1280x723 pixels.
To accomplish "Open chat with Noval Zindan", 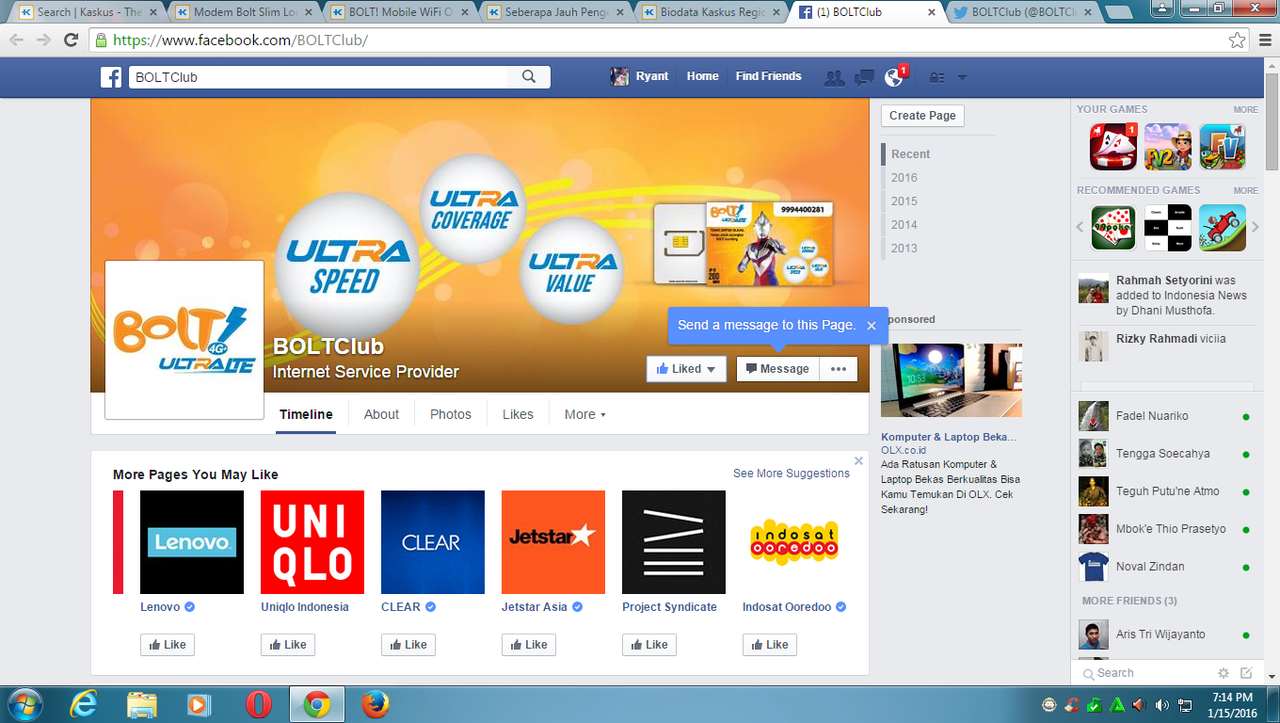I will [1165, 567].
